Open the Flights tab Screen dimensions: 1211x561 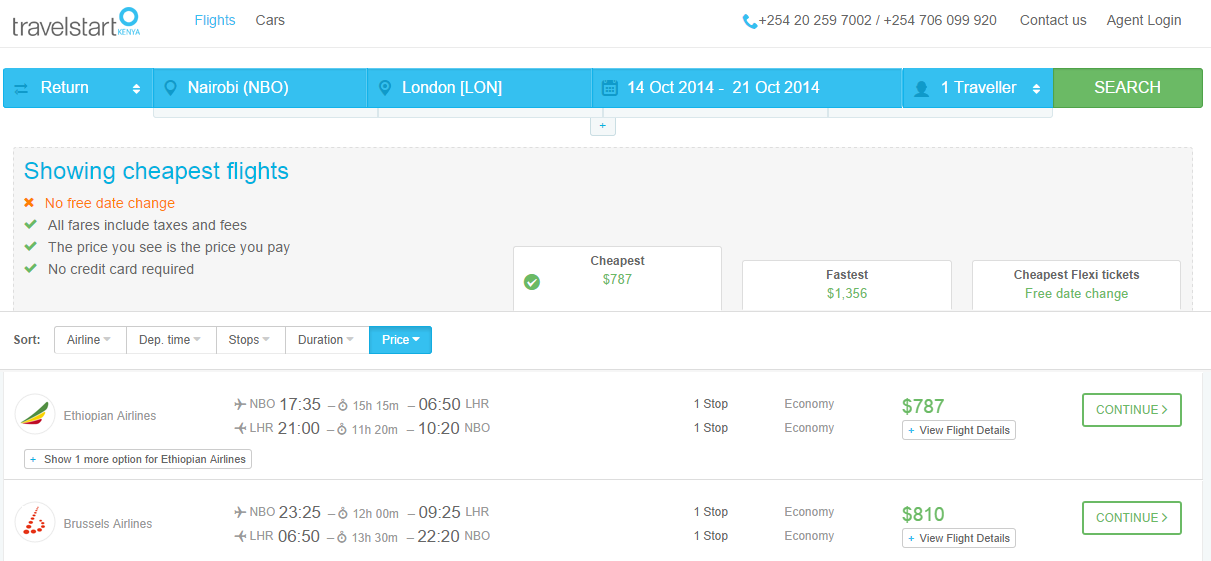(x=215, y=20)
